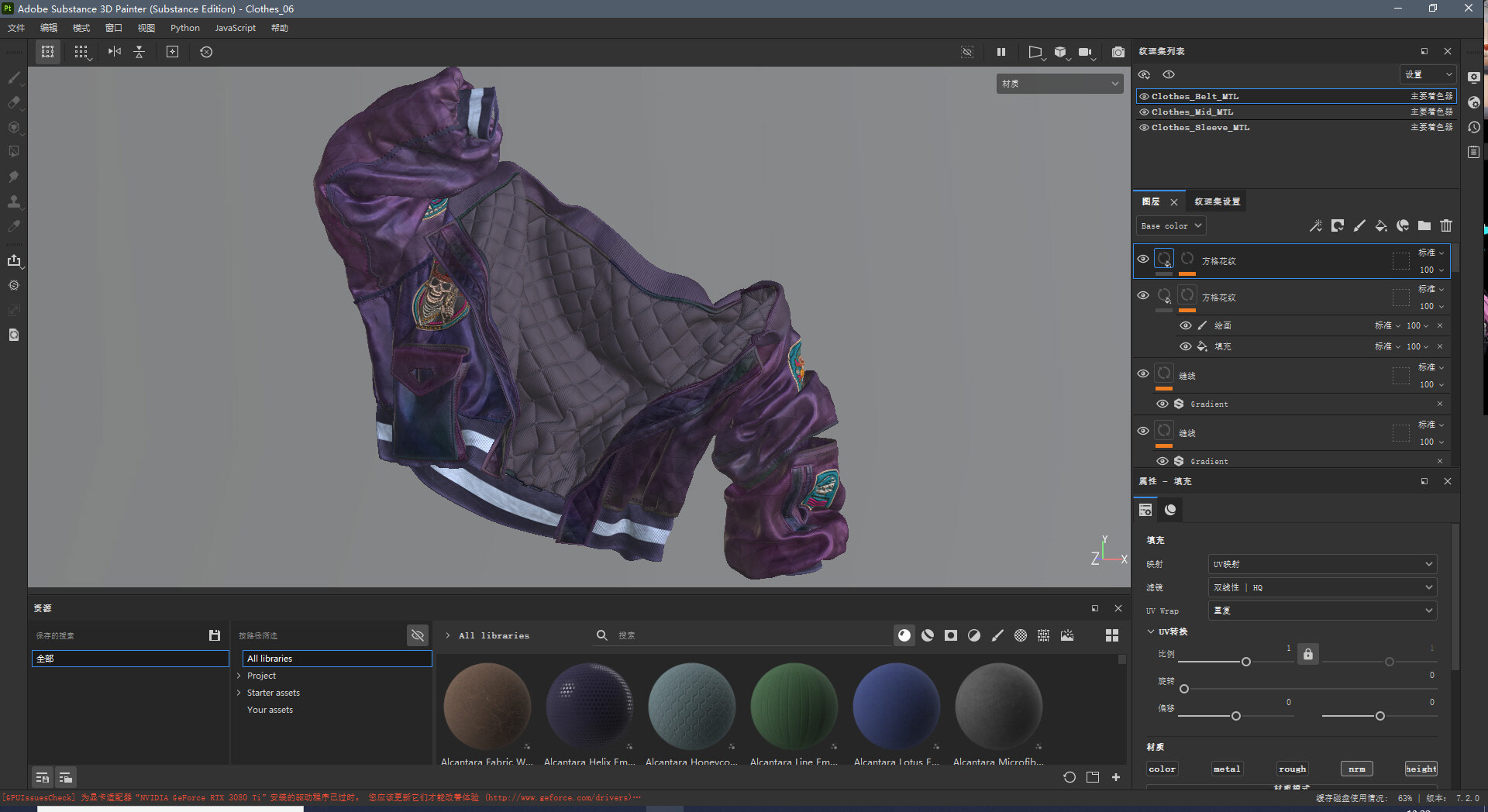The width and height of the screenshot is (1488, 812).
Task: Expand the Starter assets tree item
Action: pyautogui.click(x=239, y=693)
